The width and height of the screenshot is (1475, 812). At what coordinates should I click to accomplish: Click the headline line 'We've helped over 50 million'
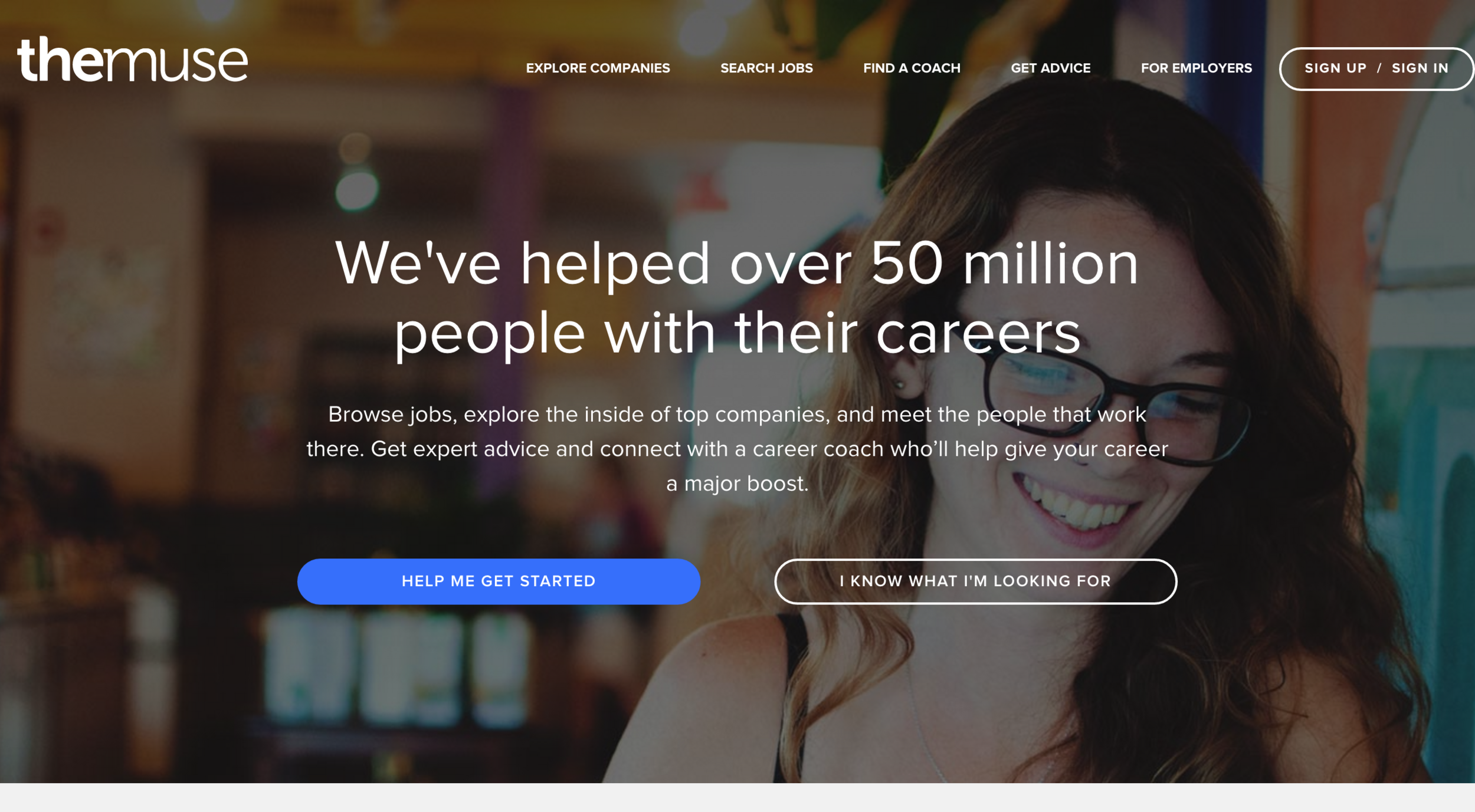coord(737,264)
